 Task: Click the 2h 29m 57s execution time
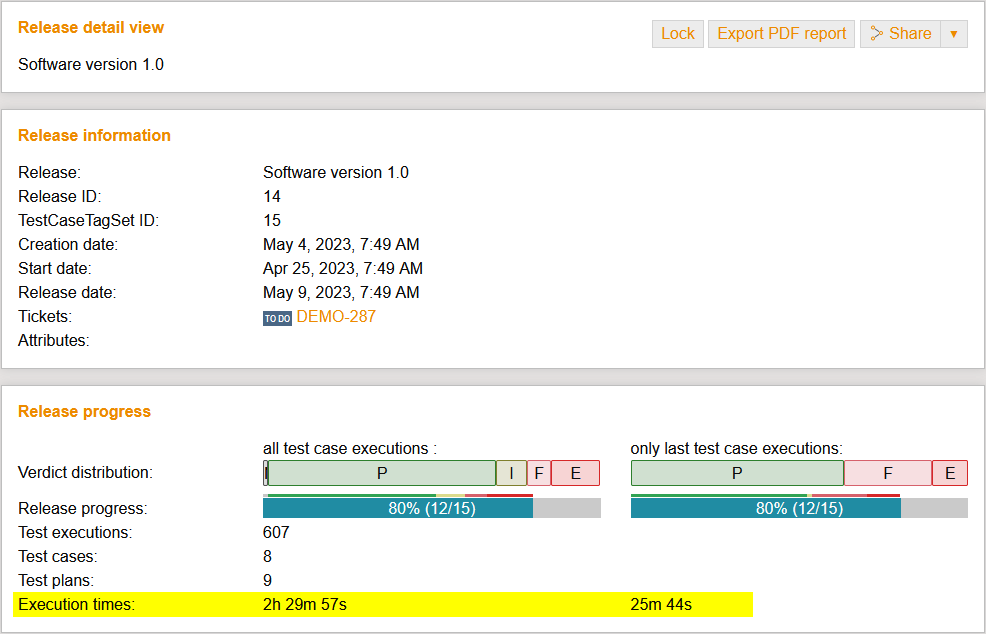click(305, 605)
